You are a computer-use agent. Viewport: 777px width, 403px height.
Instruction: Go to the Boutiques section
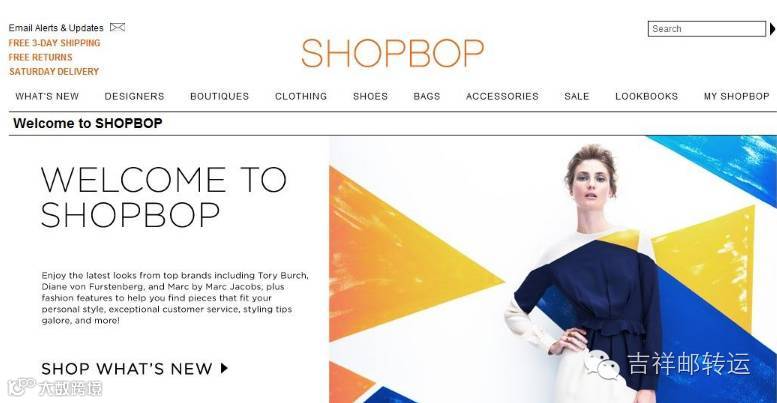tap(220, 96)
